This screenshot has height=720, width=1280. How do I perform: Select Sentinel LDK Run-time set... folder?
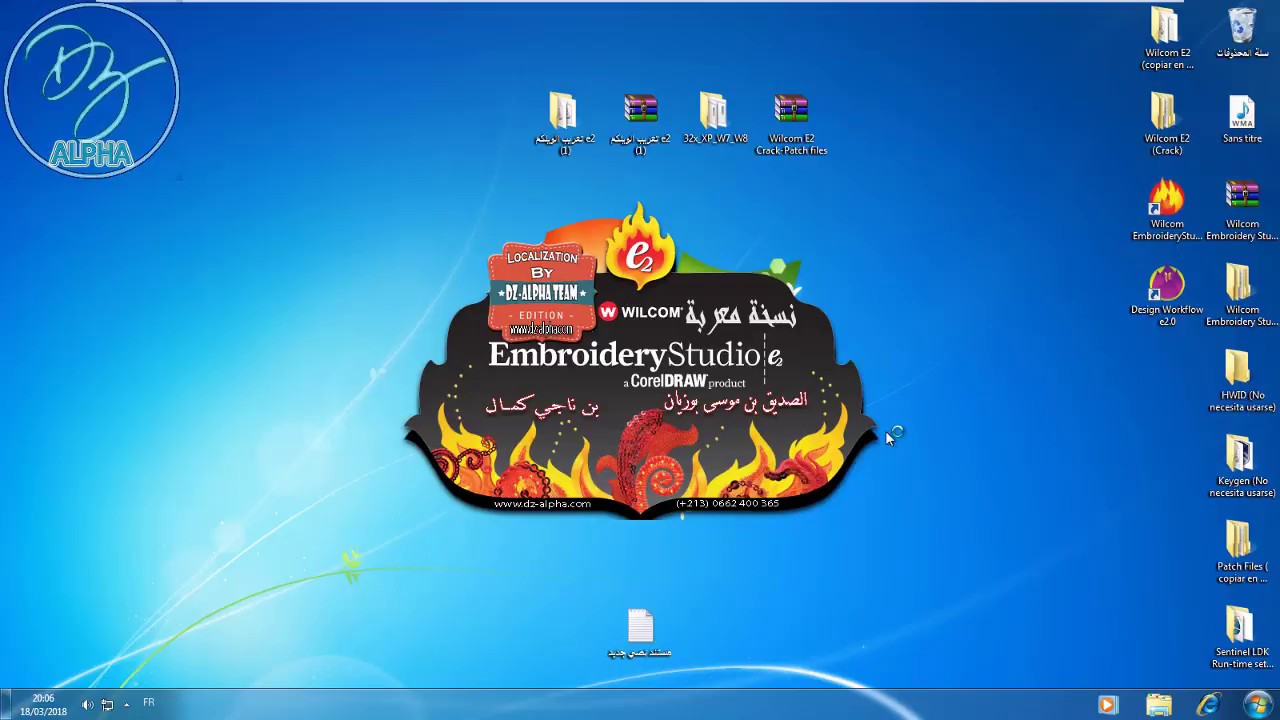[1242, 637]
